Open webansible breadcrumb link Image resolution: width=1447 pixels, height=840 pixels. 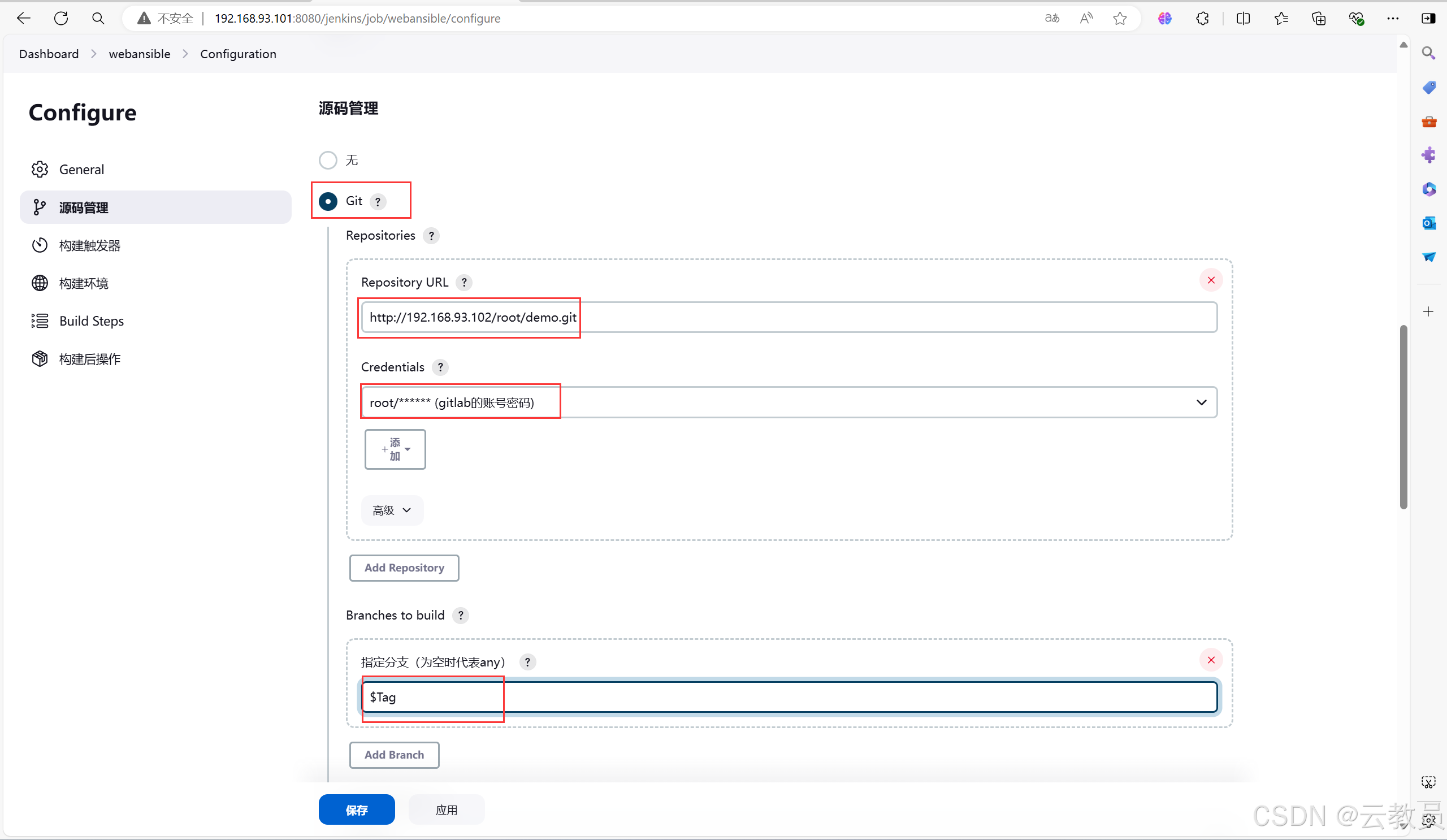tap(140, 54)
